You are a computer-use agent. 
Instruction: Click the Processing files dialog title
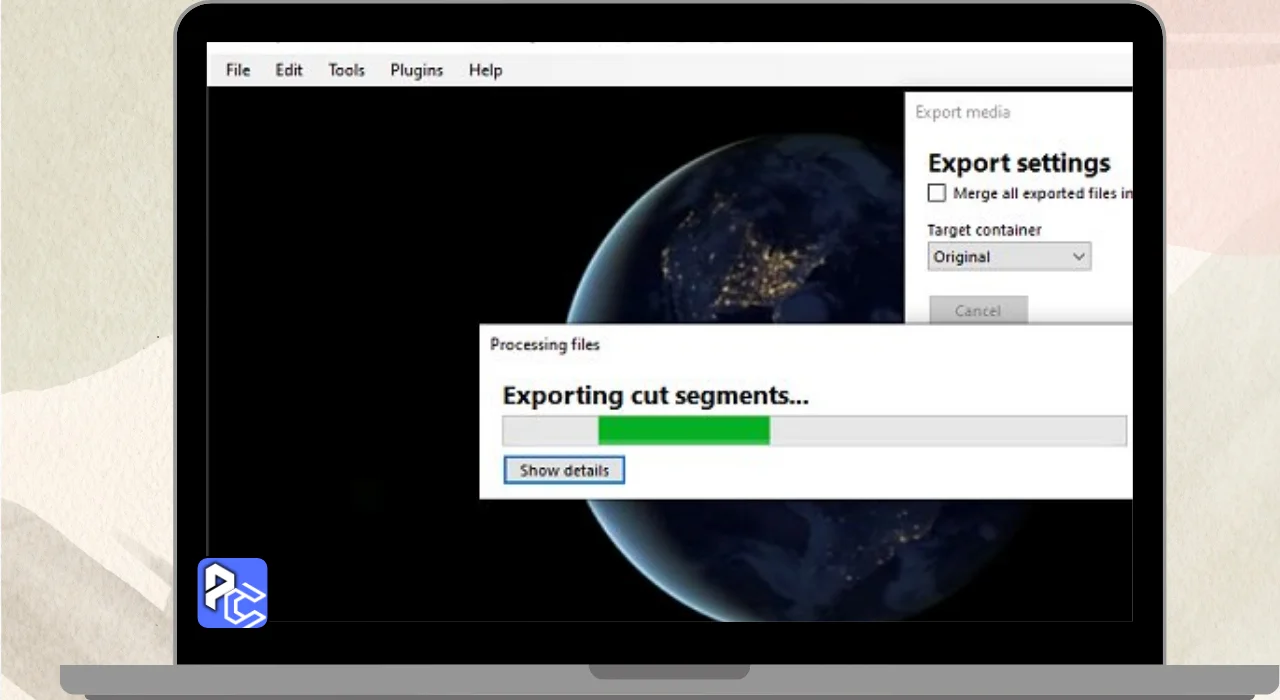tap(545, 345)
